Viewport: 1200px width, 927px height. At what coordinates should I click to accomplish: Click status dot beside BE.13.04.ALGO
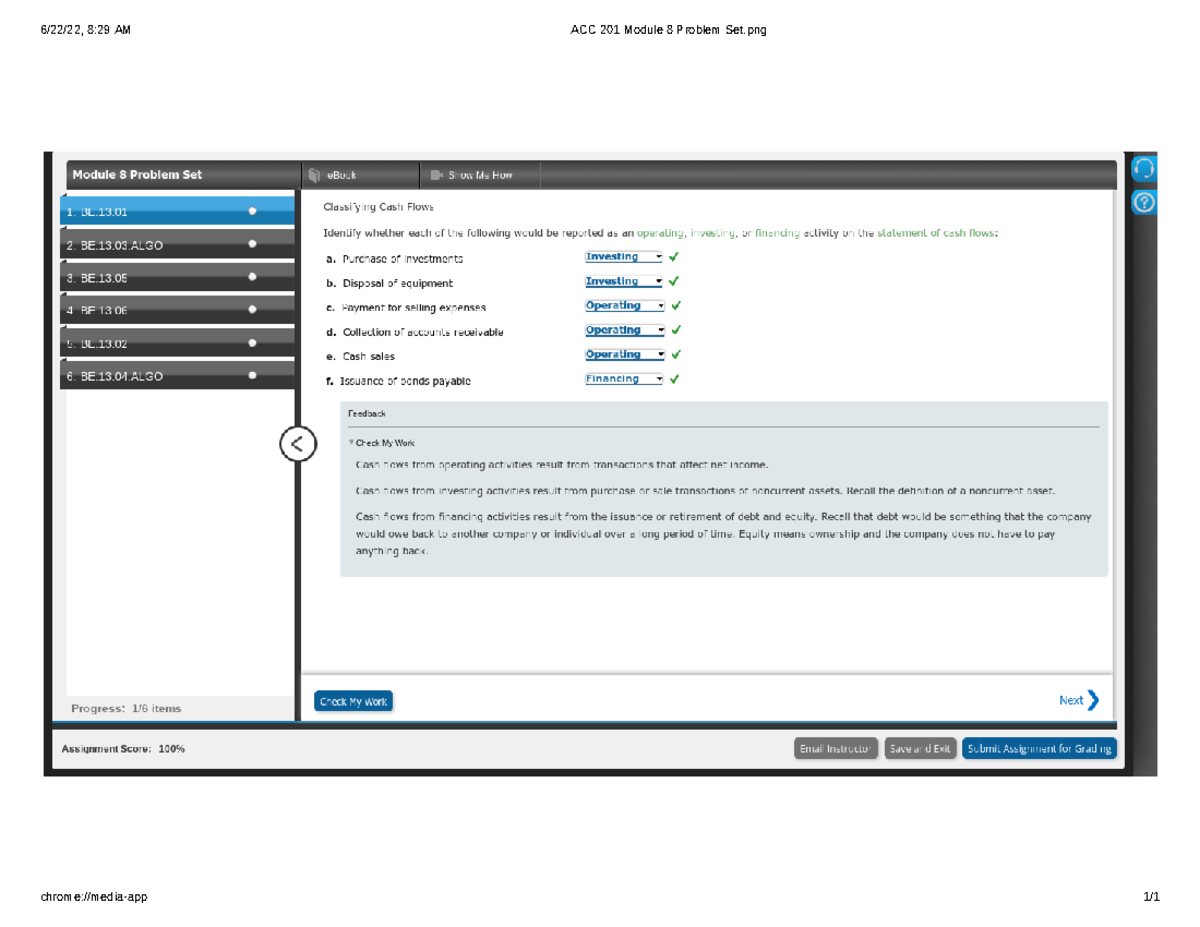pos(252,376)
